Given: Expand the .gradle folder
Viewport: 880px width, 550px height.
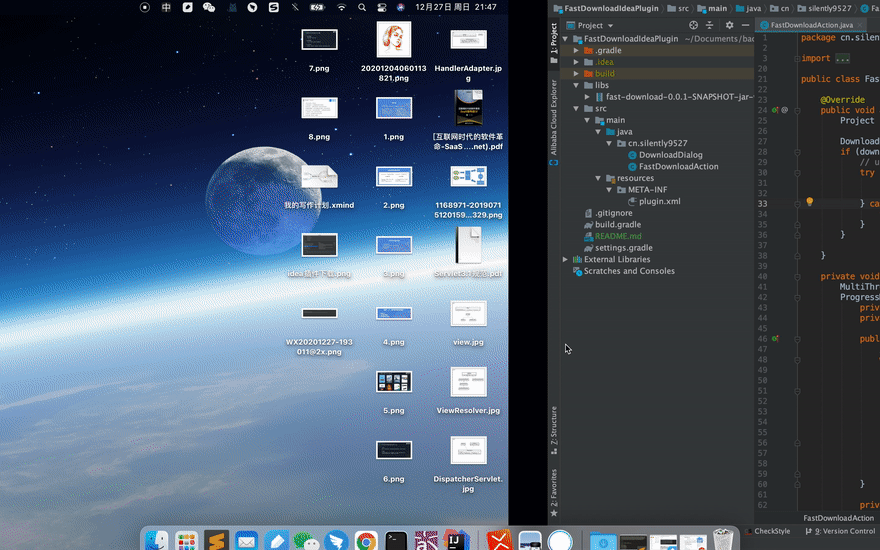Looking at the screenshot, I should coord(577,50).
